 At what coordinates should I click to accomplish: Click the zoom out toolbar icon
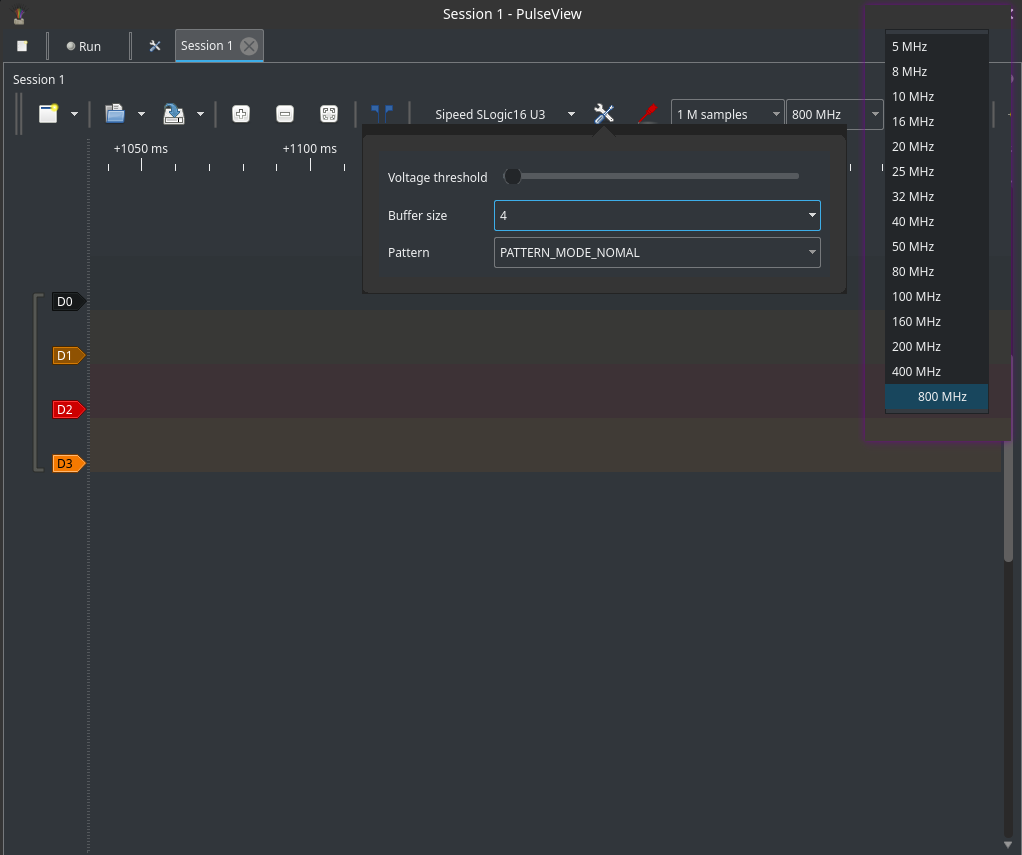point(285,114)
